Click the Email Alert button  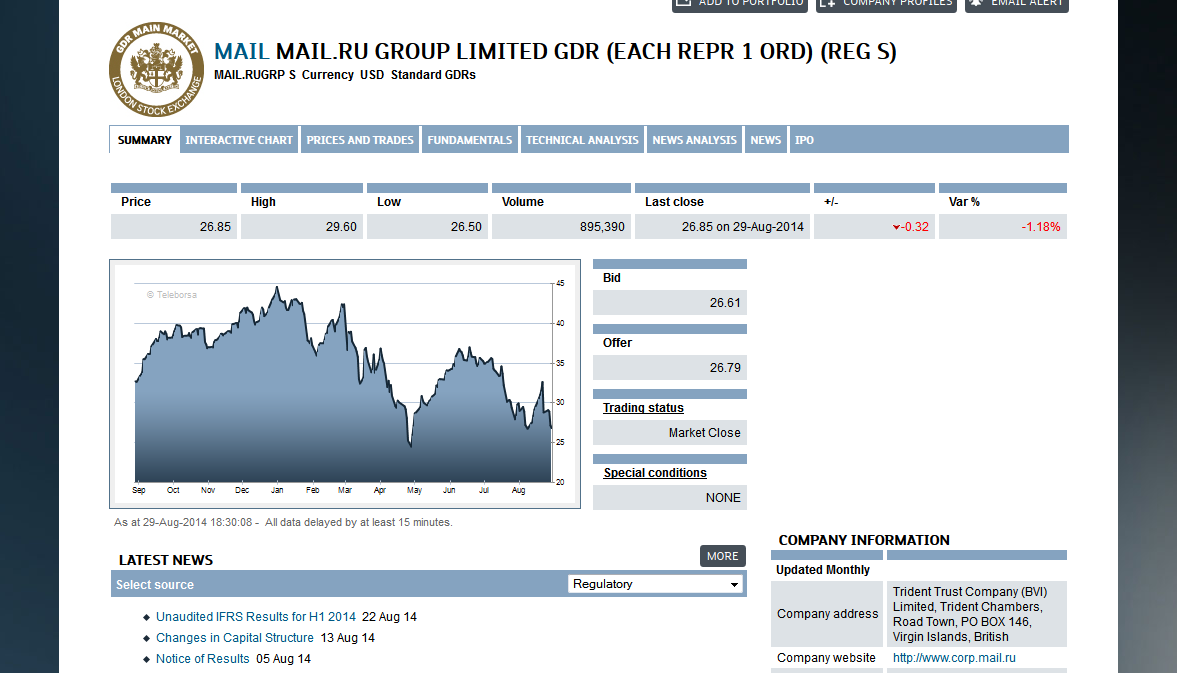(x=1017, y=5)
